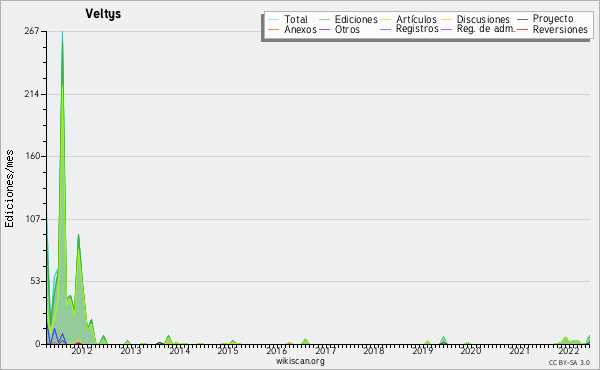Click the 'wikiscan.org' caption
The height and width of the screenshot is (370, 600).
pyautogui.click(x=300, y=361)
